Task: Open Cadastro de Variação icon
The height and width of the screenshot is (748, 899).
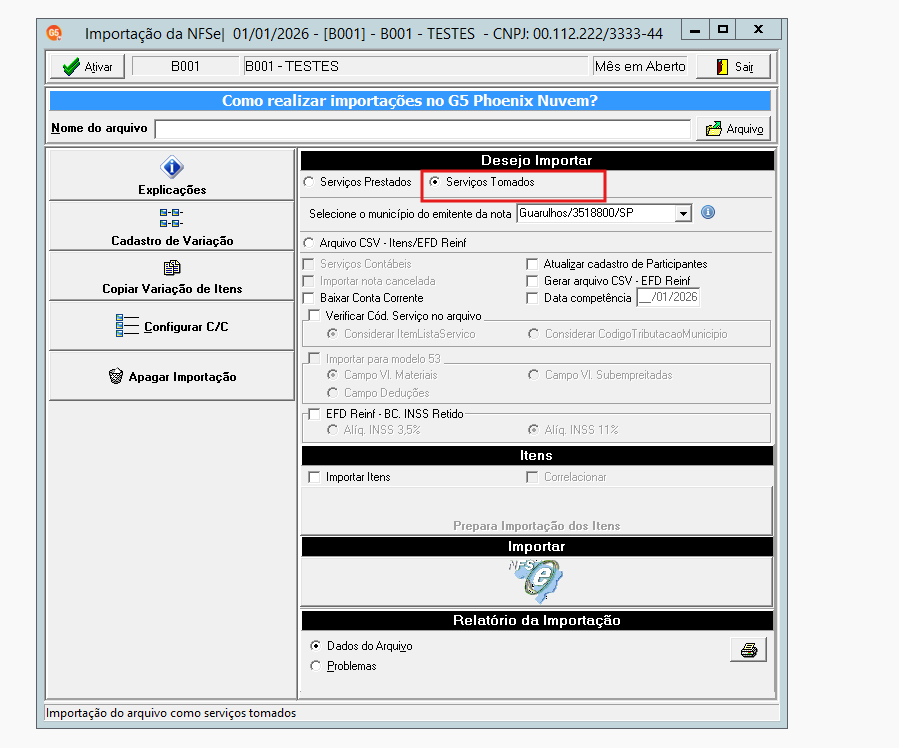Action: (171, 218)
